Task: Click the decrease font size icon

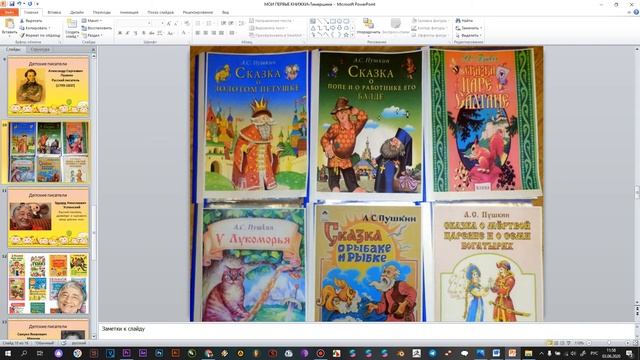Action: [x=176, y=23]
